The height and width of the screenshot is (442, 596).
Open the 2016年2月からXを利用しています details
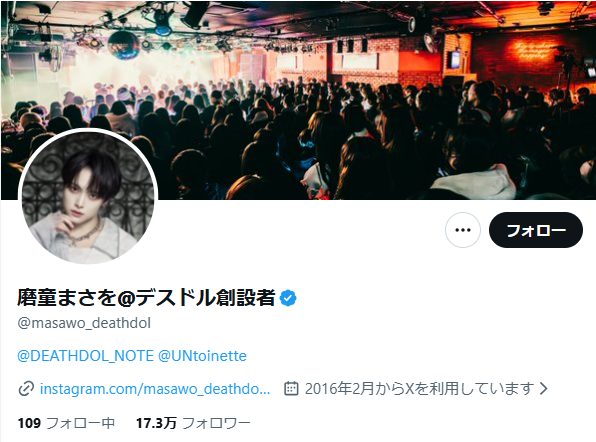pyautogui.click(x=420, y=388)
